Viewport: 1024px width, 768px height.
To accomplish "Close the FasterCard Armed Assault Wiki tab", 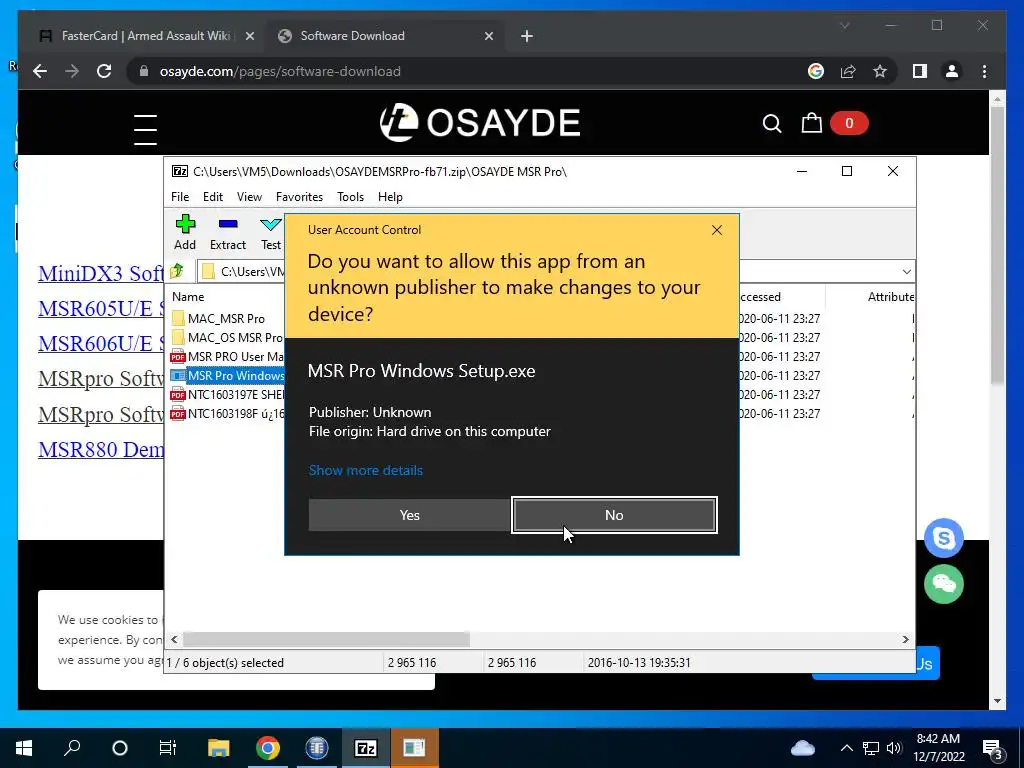I will point(249,36).
